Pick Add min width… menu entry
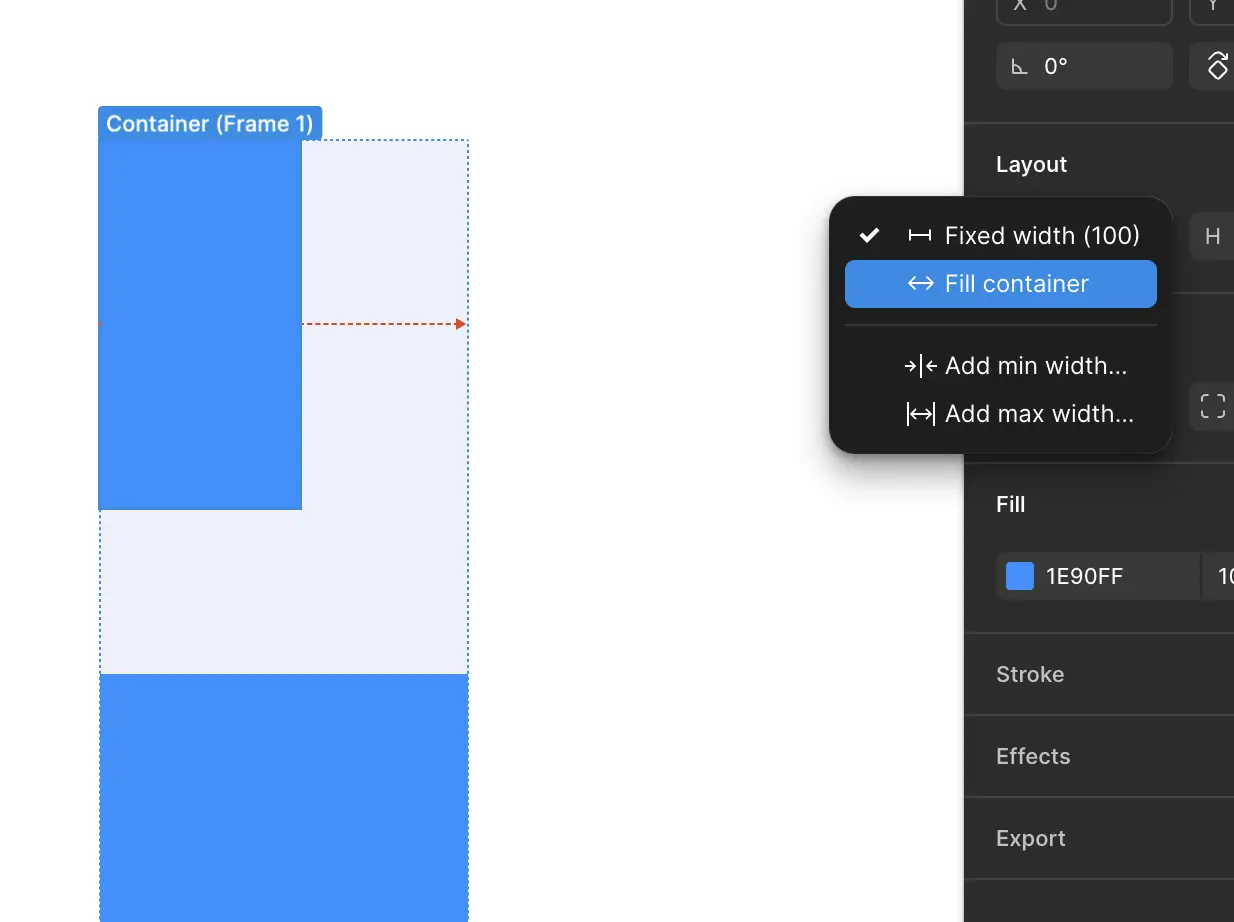Image resolution: width=1234 pixels, height=922 pixels. 1035,366
